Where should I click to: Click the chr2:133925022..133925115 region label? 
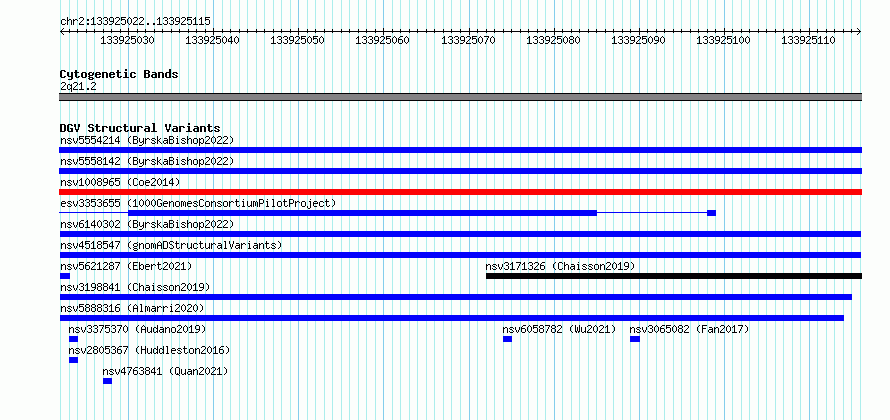click(x=135, y=21)
